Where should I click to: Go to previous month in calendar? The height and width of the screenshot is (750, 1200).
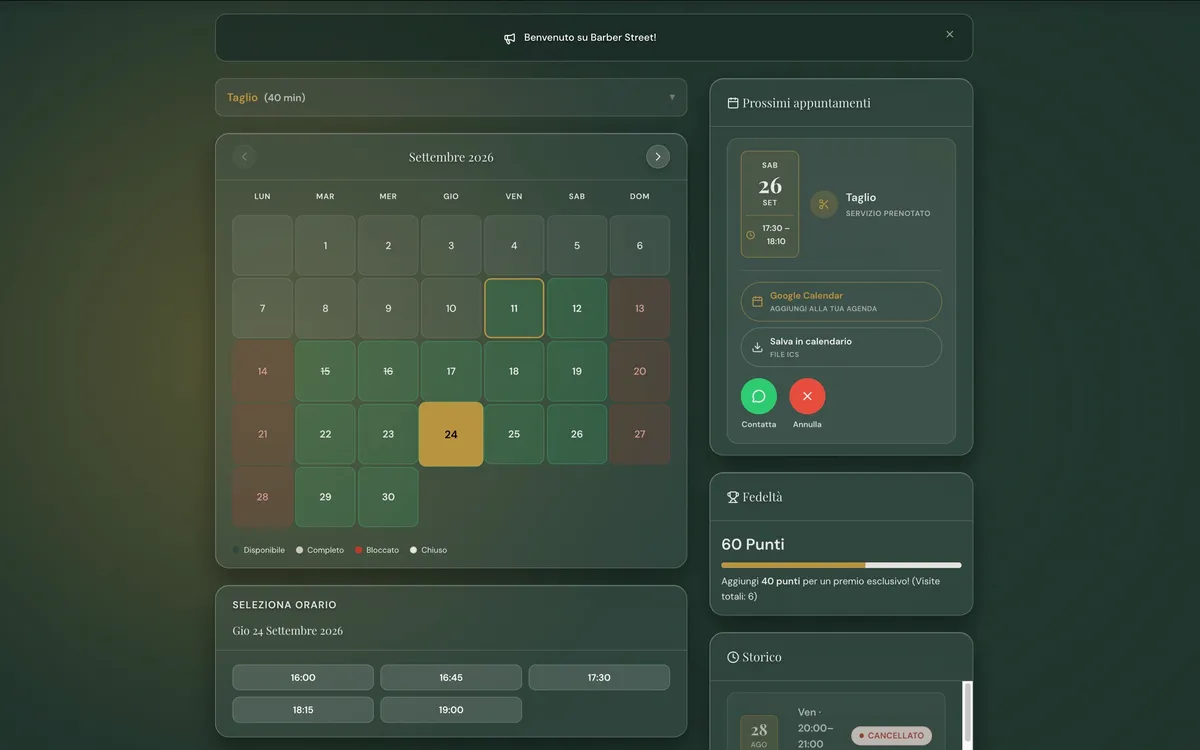(x=244, y=157)
